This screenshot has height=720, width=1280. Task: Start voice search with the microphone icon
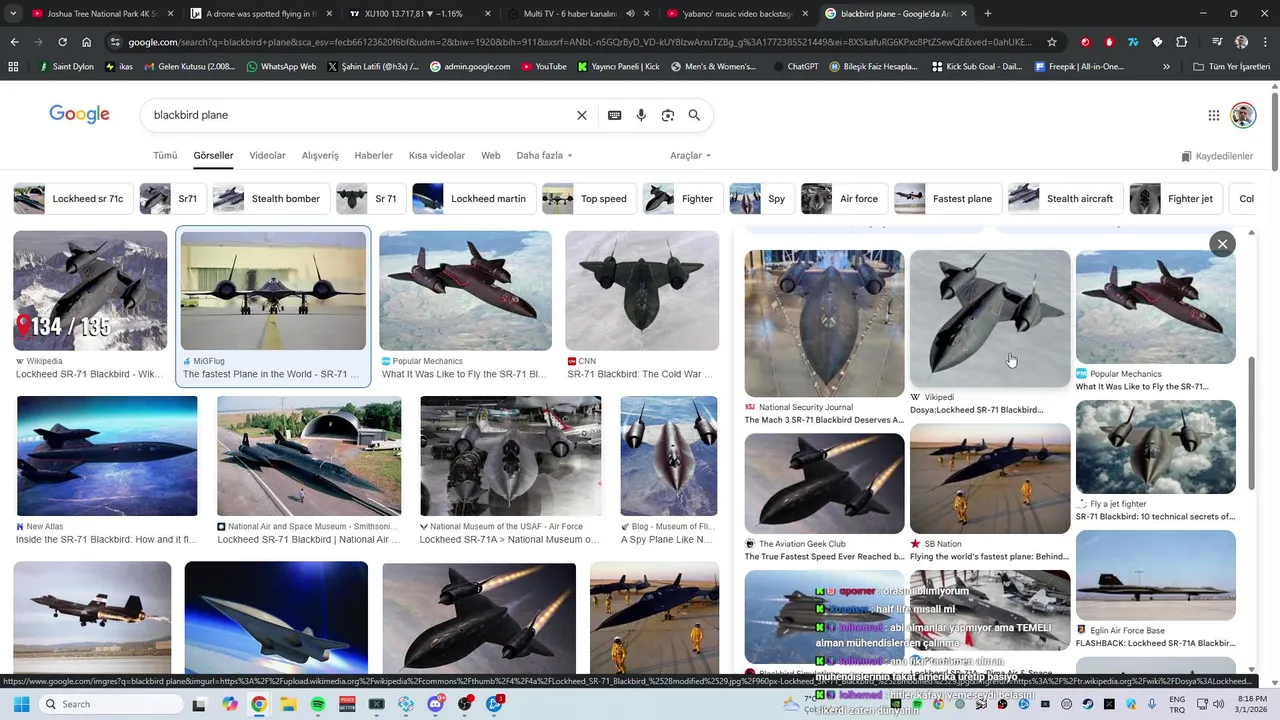click(x=641, y=115)
